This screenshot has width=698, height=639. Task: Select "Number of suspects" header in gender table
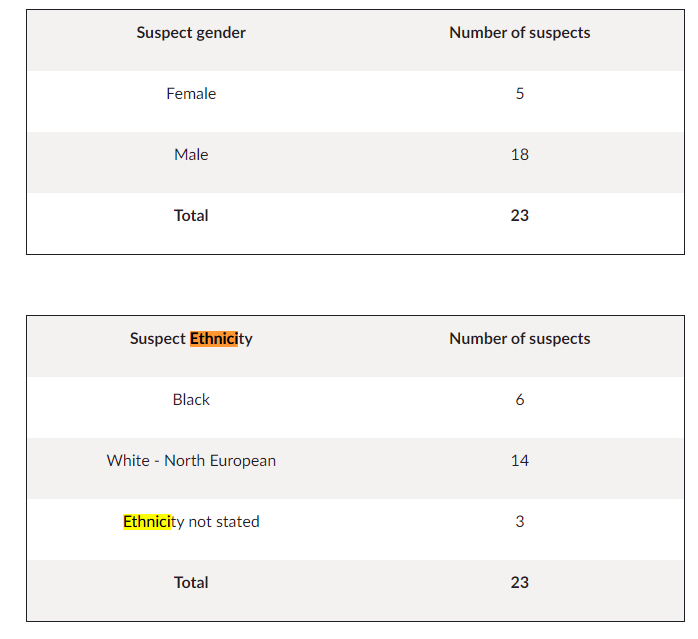519,33
